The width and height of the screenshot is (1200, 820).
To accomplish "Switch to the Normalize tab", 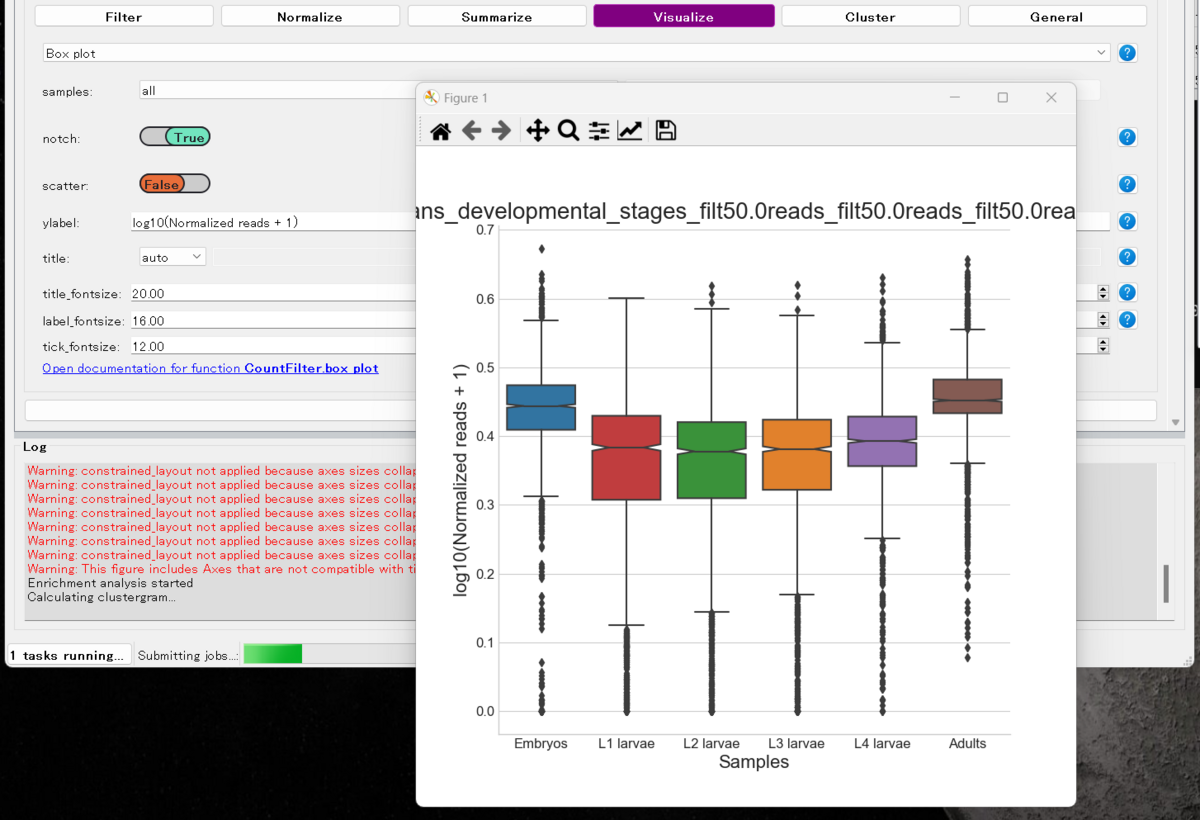I will click(310, 16).
